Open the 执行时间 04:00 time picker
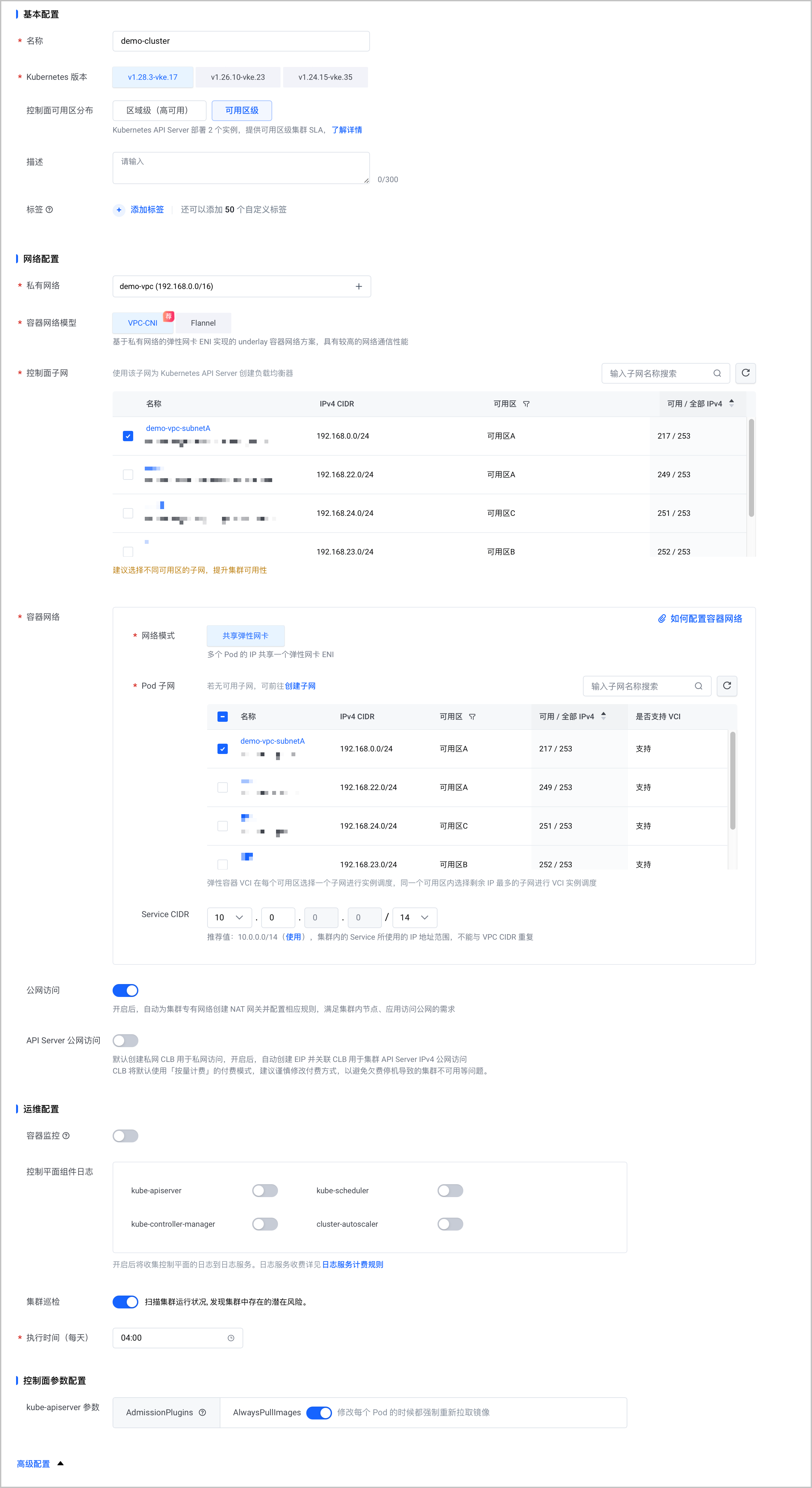The height and width of the screenshot is (1488, 812). [177, 1338]
